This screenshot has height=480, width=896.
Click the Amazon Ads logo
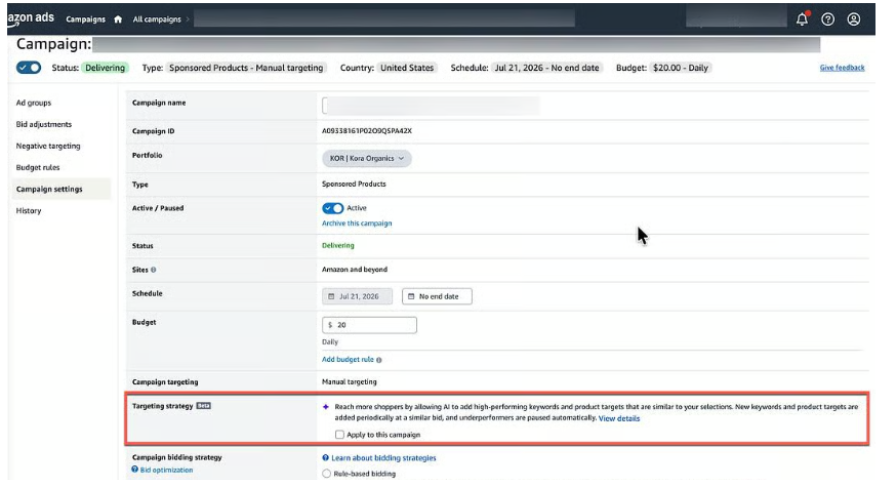[31, 18]
